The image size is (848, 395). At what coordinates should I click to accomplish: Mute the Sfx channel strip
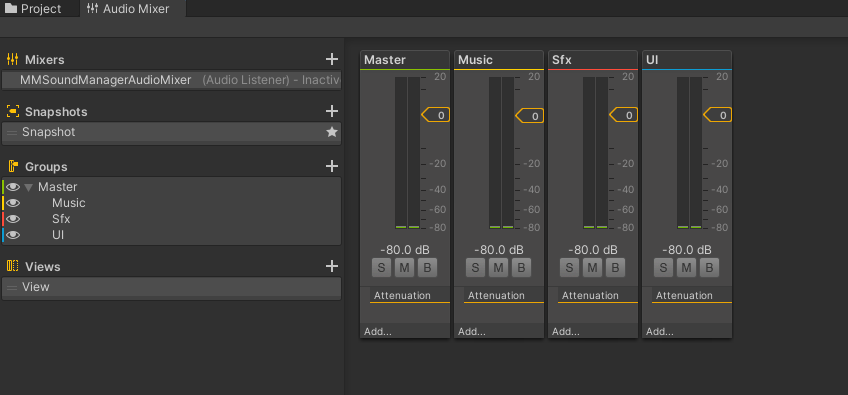(x=593, y=267)
